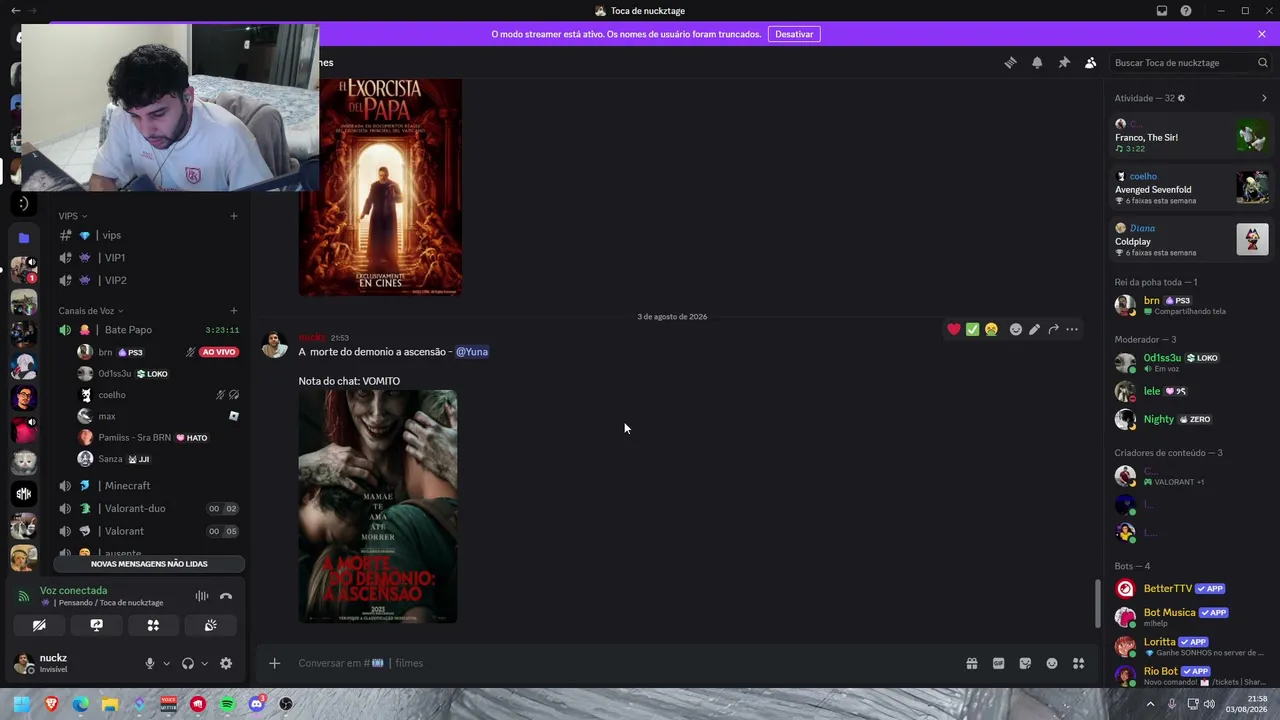The image size is (1280, 720).
Task: Open the gift icon in message bar
Action: [x=972, y=663]
